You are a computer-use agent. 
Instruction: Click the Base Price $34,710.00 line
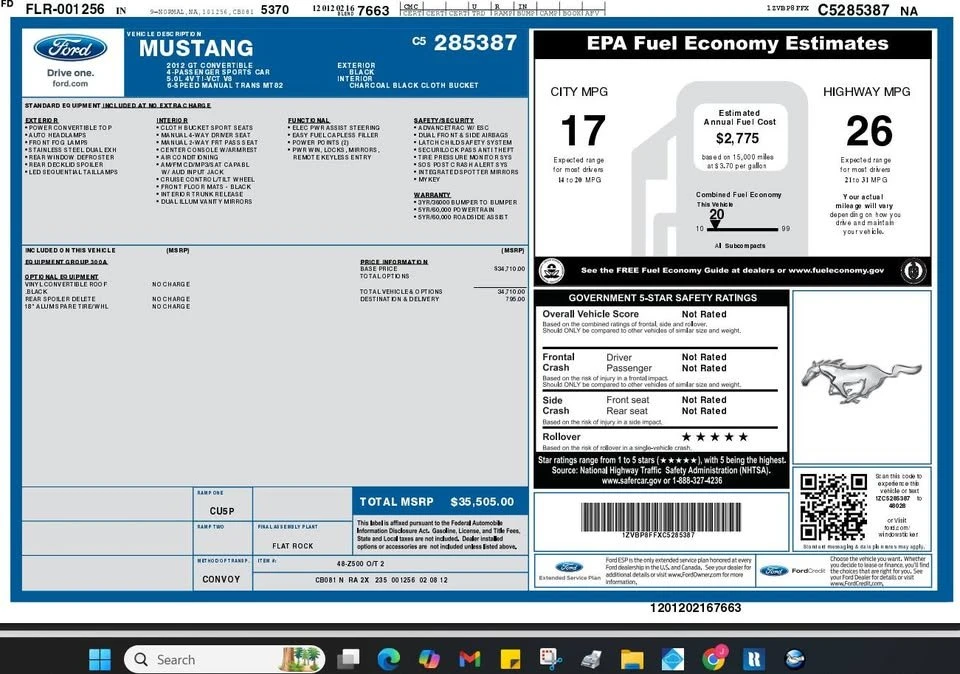coord(442,269)
